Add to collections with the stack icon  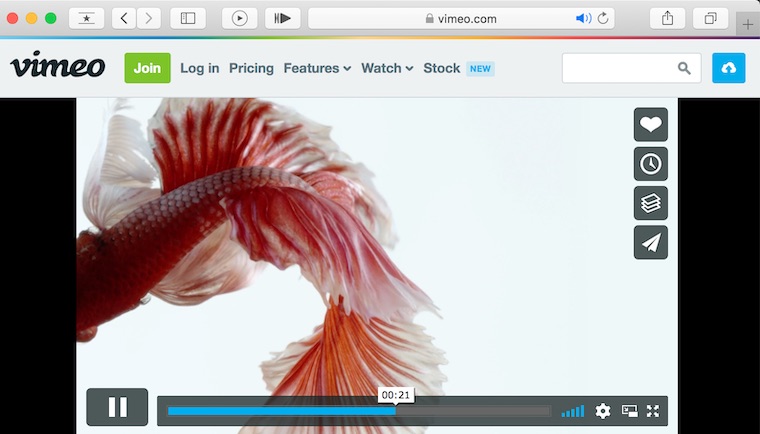click(x=650, y=203)
